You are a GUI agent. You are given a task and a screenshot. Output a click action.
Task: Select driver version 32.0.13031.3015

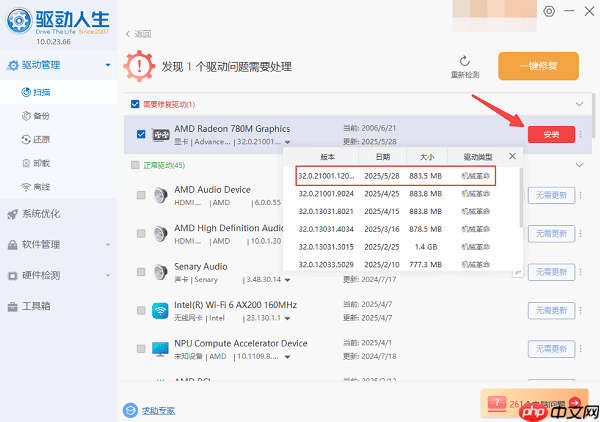pos(397,247)
